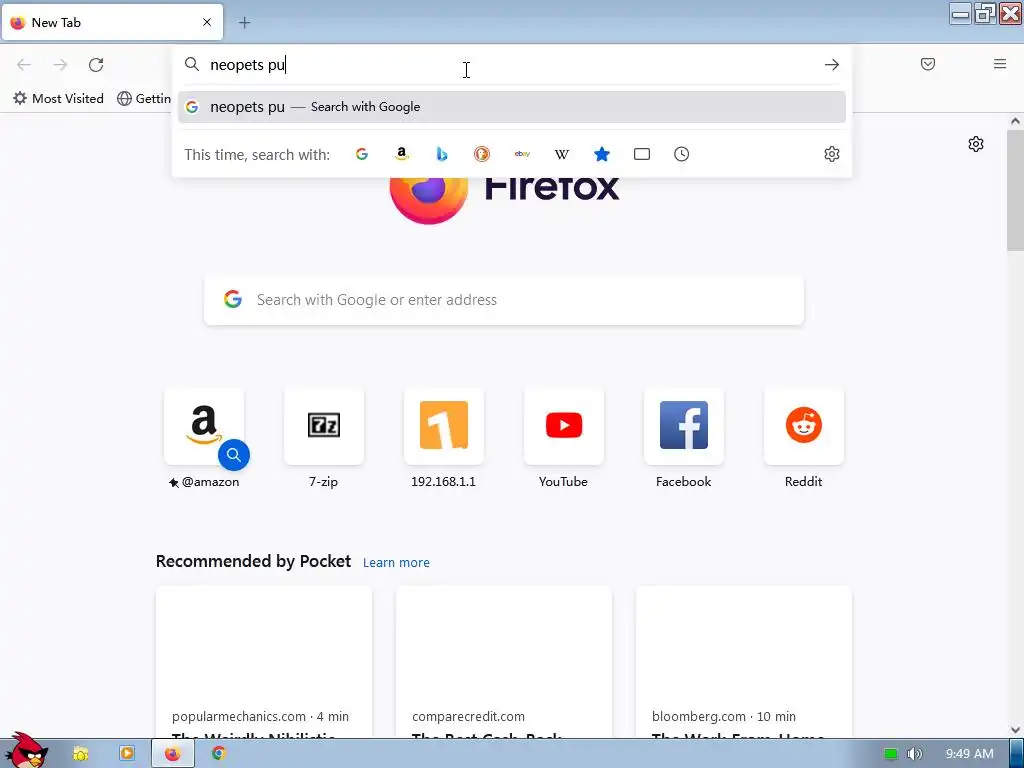1024x768 pixels.
Task: Select 'neopets pu — Search with Google' suggestion
Action: (511, 107)
